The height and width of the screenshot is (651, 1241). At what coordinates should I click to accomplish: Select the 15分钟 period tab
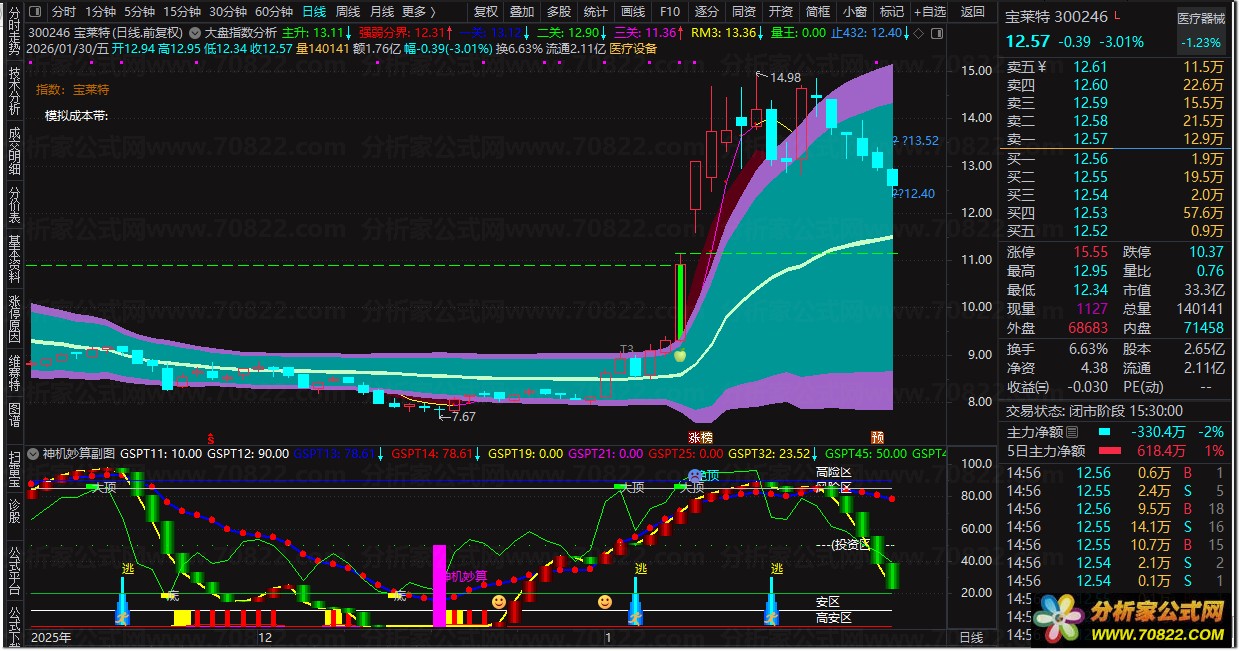click(182, 12)
